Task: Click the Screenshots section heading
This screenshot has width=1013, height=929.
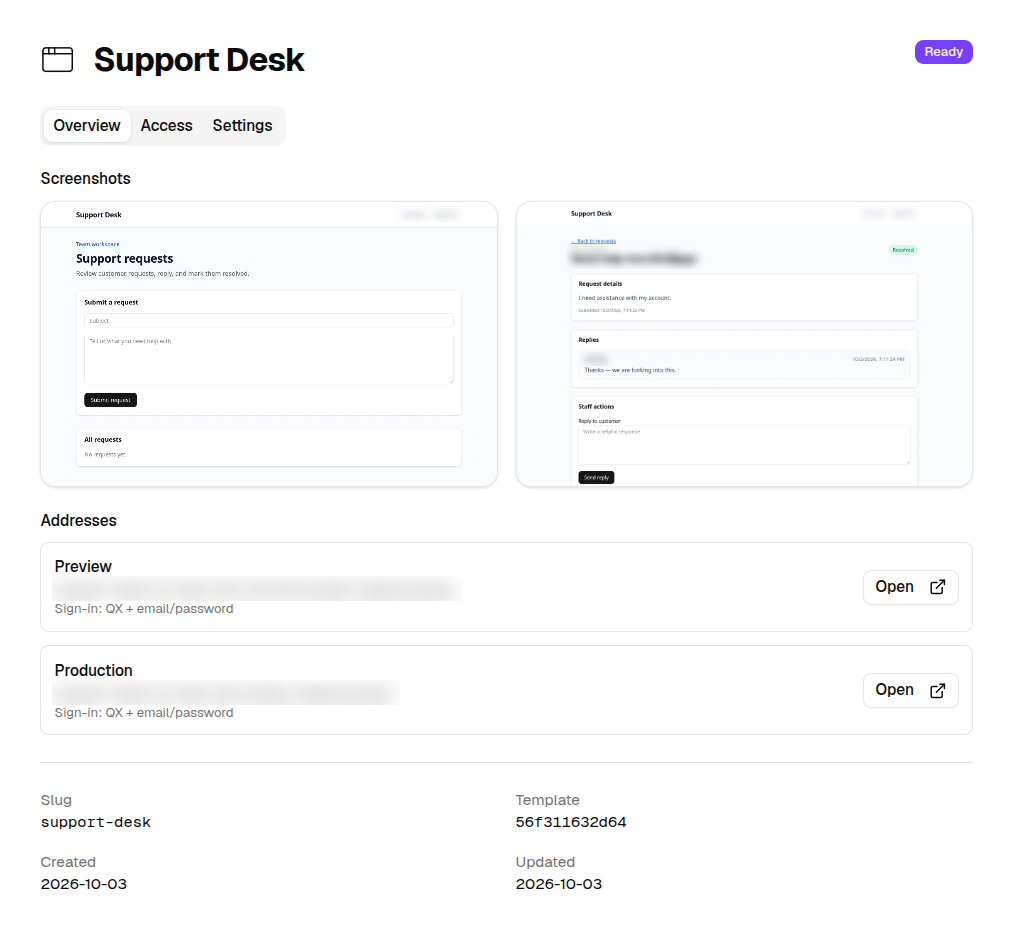Action: pyautogui.click(x=85, y=178)
